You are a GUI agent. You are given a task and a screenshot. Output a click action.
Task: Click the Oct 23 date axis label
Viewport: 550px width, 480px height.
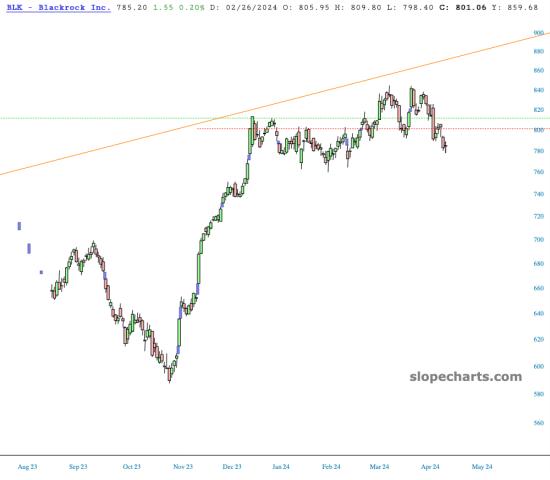132,467
